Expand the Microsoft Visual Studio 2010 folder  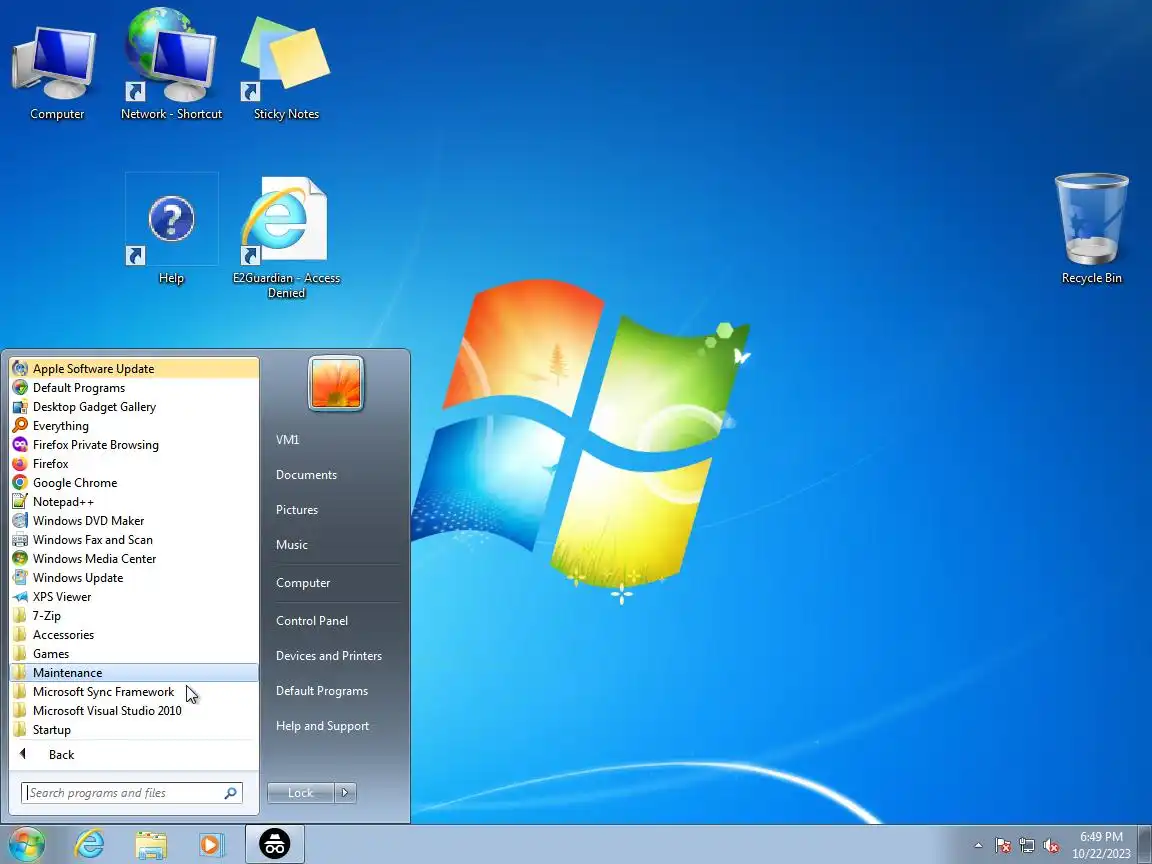(x=134, y=711)
